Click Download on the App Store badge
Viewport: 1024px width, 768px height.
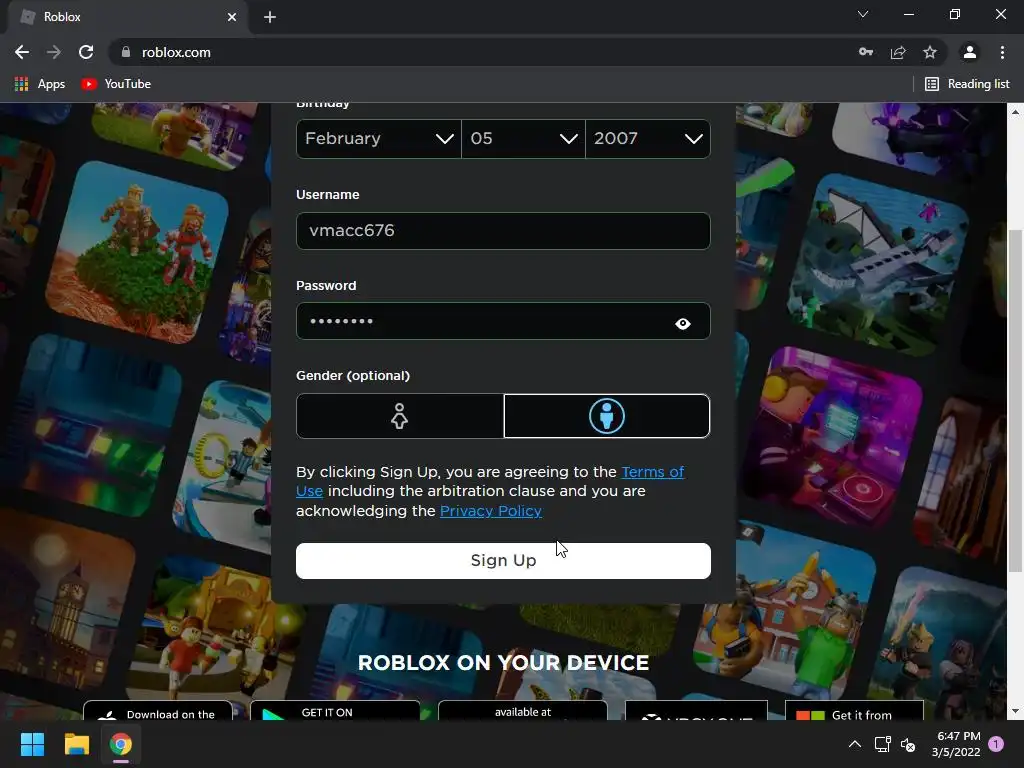[157, 711]
